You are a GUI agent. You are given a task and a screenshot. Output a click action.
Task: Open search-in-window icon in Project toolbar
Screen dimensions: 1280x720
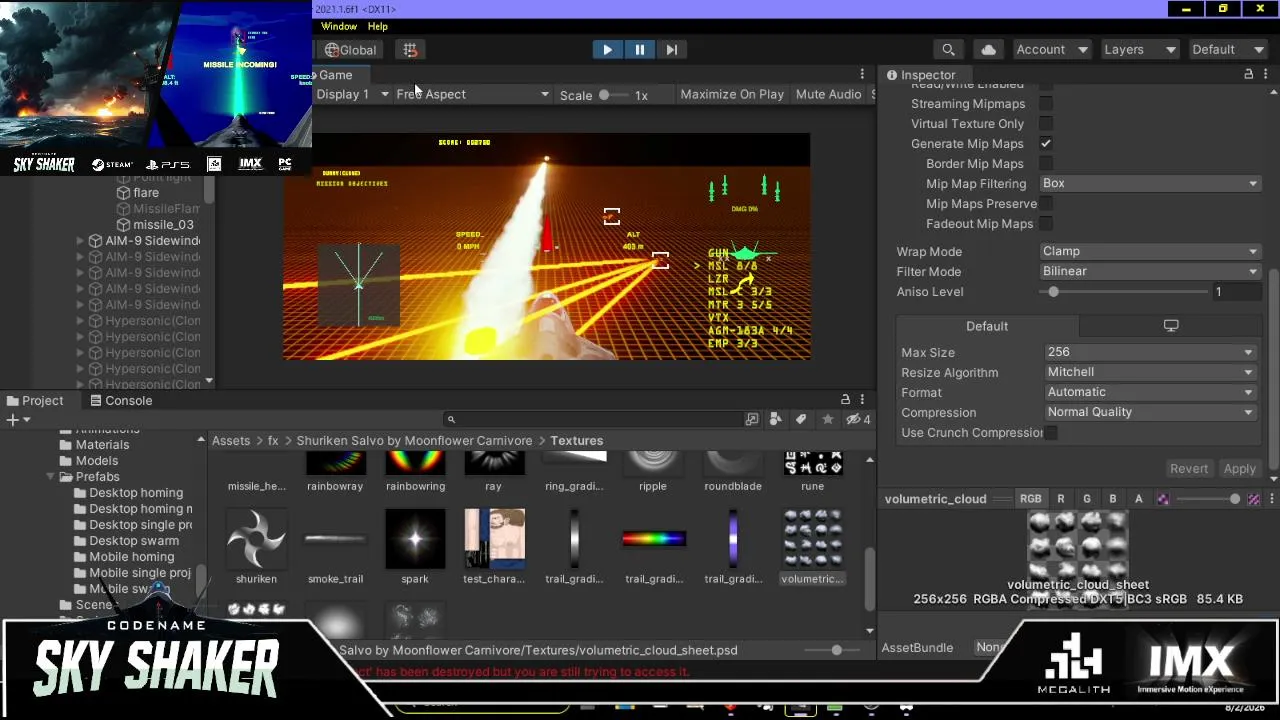[752, 420]
